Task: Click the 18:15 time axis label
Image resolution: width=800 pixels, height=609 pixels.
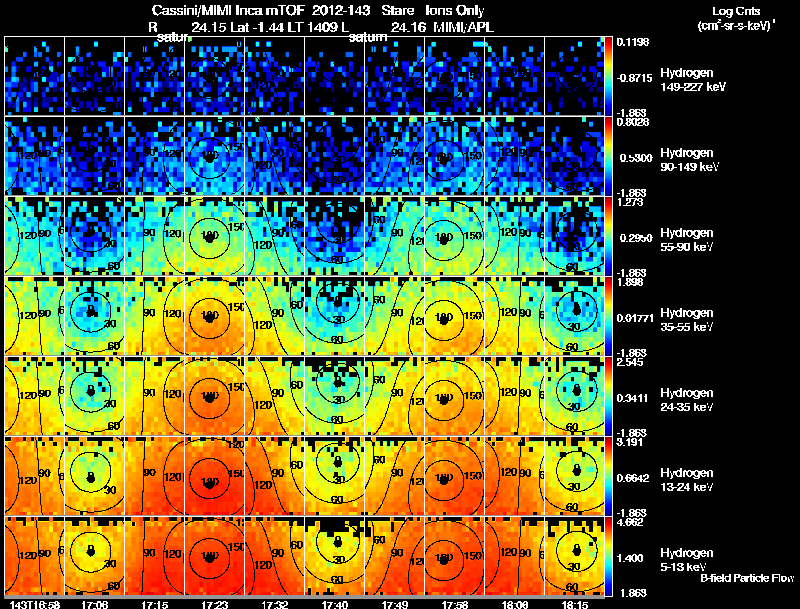Action: tap(574, 605)
